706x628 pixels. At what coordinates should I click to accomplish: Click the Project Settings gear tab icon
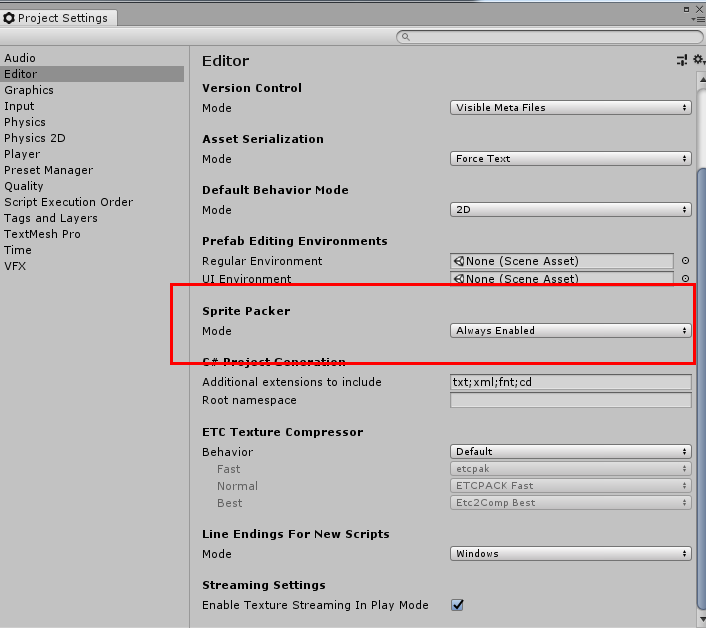(x=9, y=18)
